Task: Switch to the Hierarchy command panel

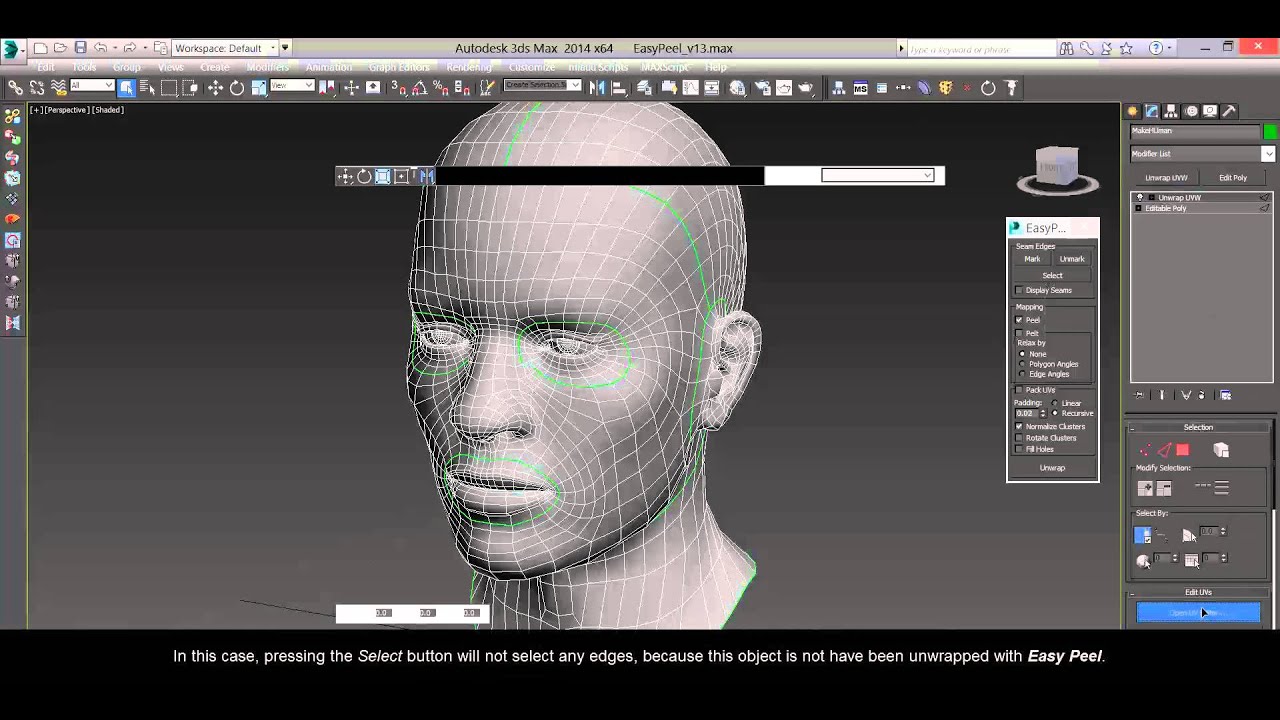Action: tap(1171, 111)
